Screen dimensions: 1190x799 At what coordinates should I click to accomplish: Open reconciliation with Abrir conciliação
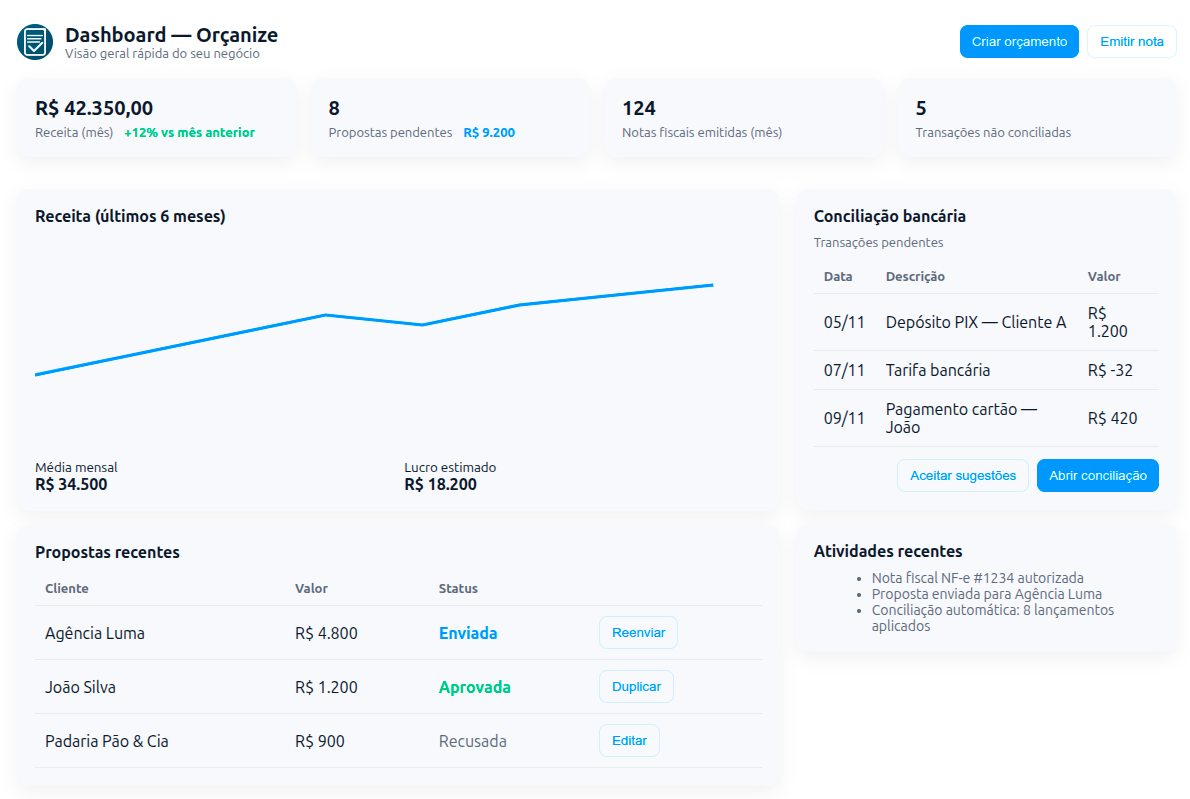(1097, 476)
